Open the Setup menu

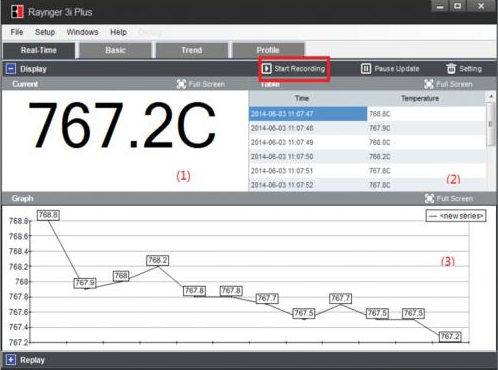tap(45, 32)
